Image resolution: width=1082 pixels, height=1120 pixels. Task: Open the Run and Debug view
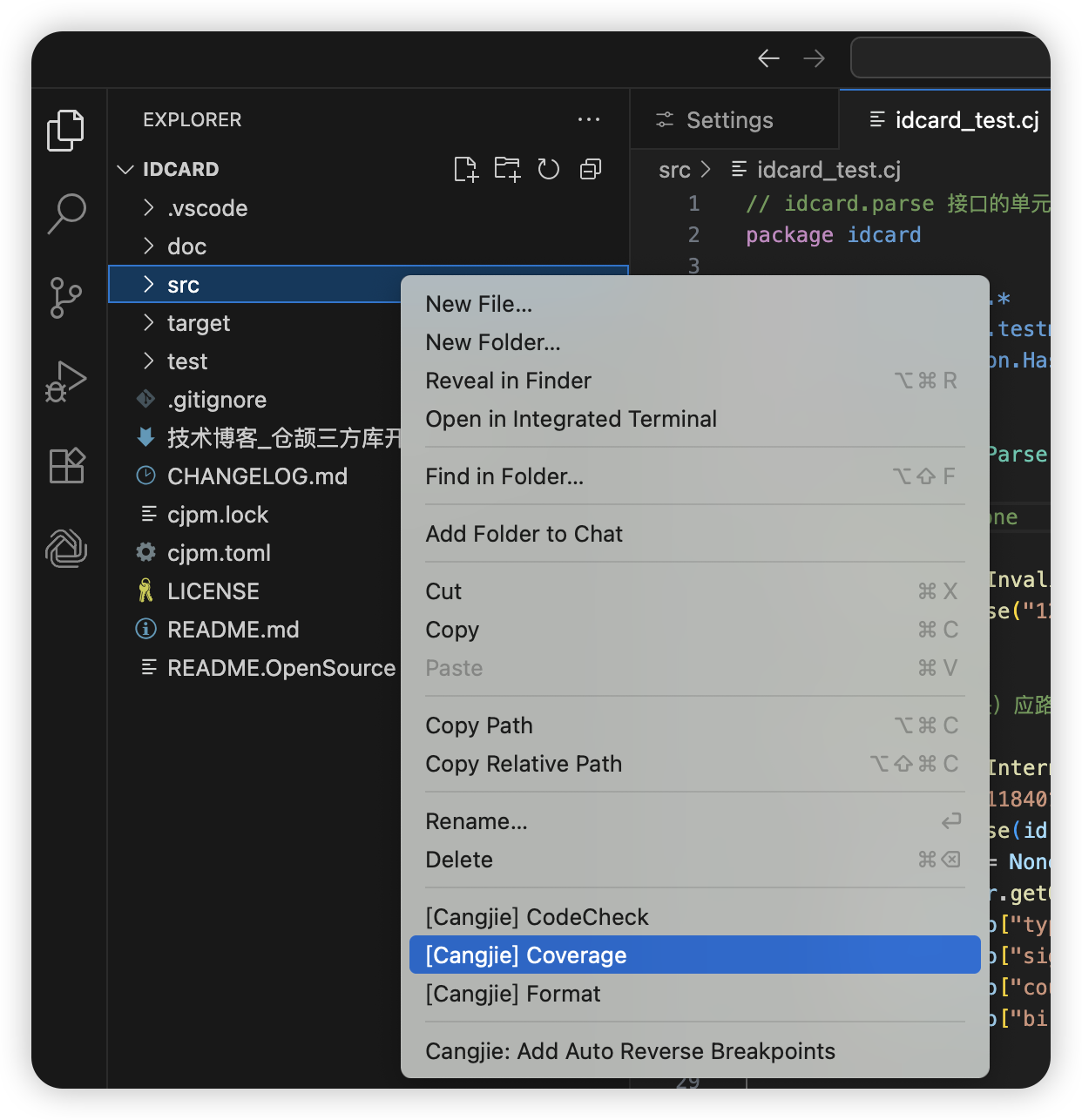(x=66, y=381)
